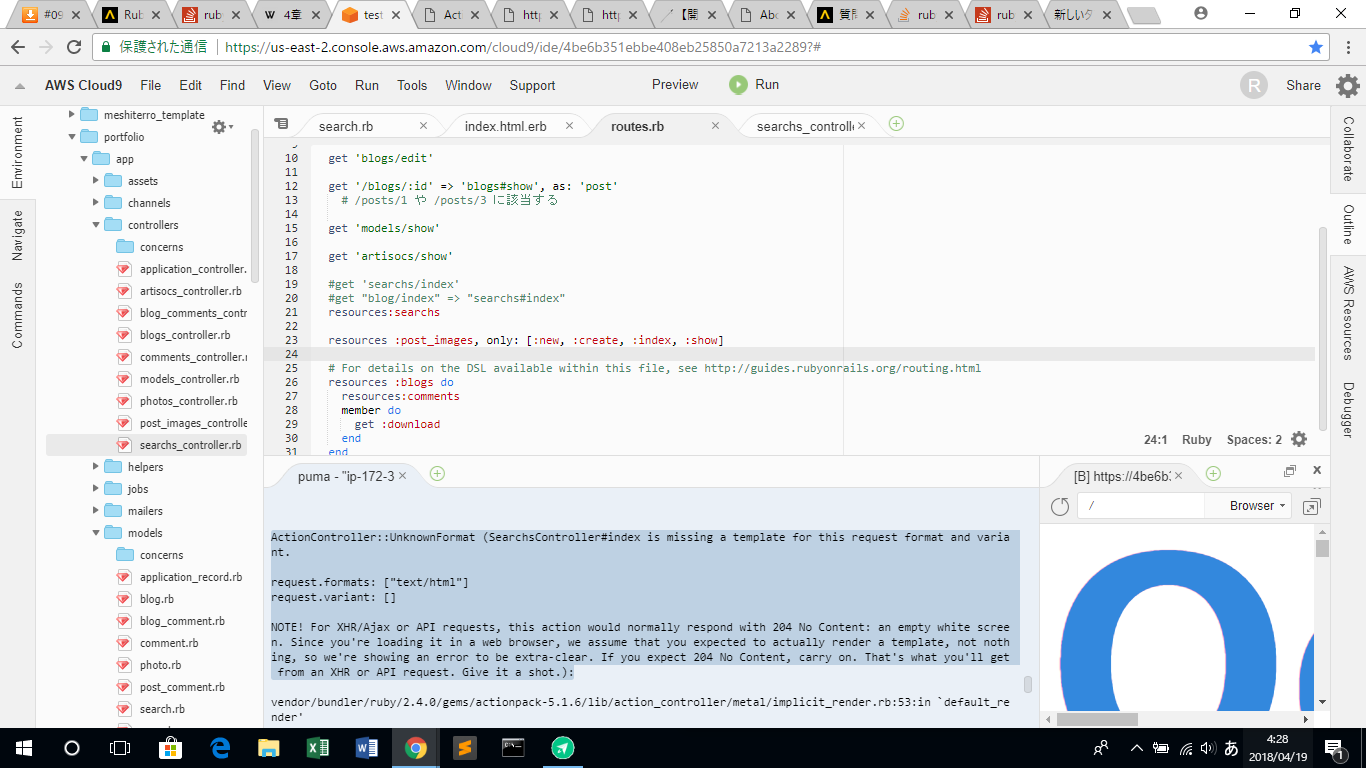Maximize the preview pane
This screenshot has height=768, width=1366.
1290,471
